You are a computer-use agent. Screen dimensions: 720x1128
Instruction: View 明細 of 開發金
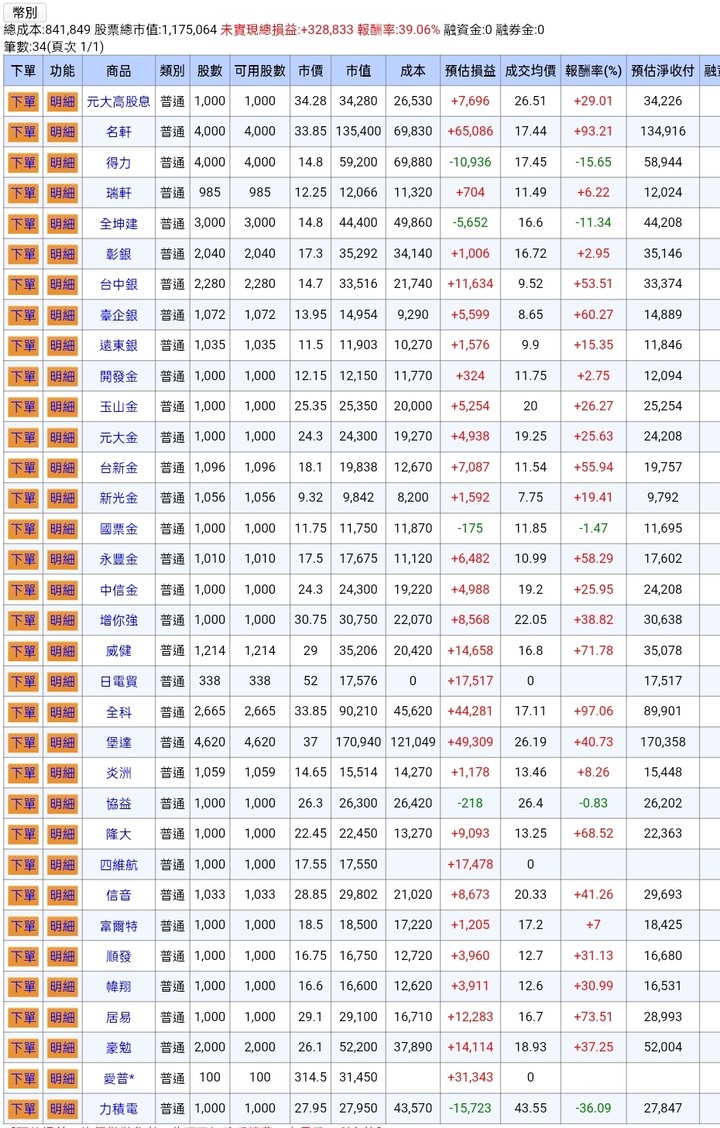point(63,376)
